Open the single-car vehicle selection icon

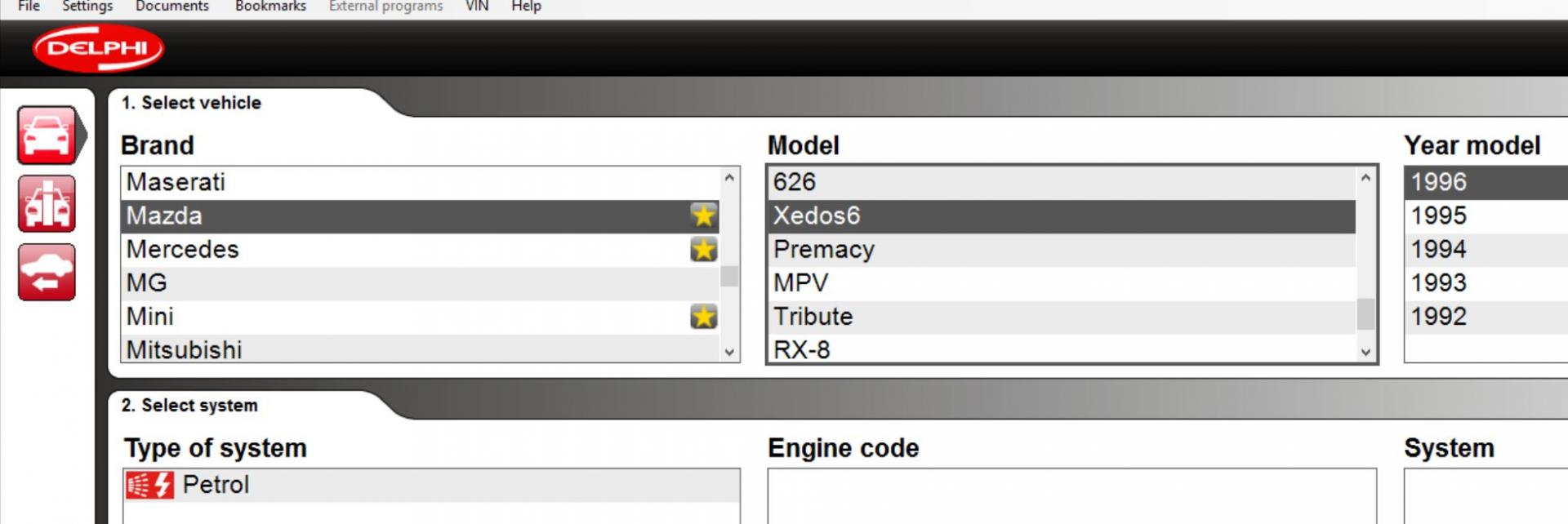pos(47,135)
